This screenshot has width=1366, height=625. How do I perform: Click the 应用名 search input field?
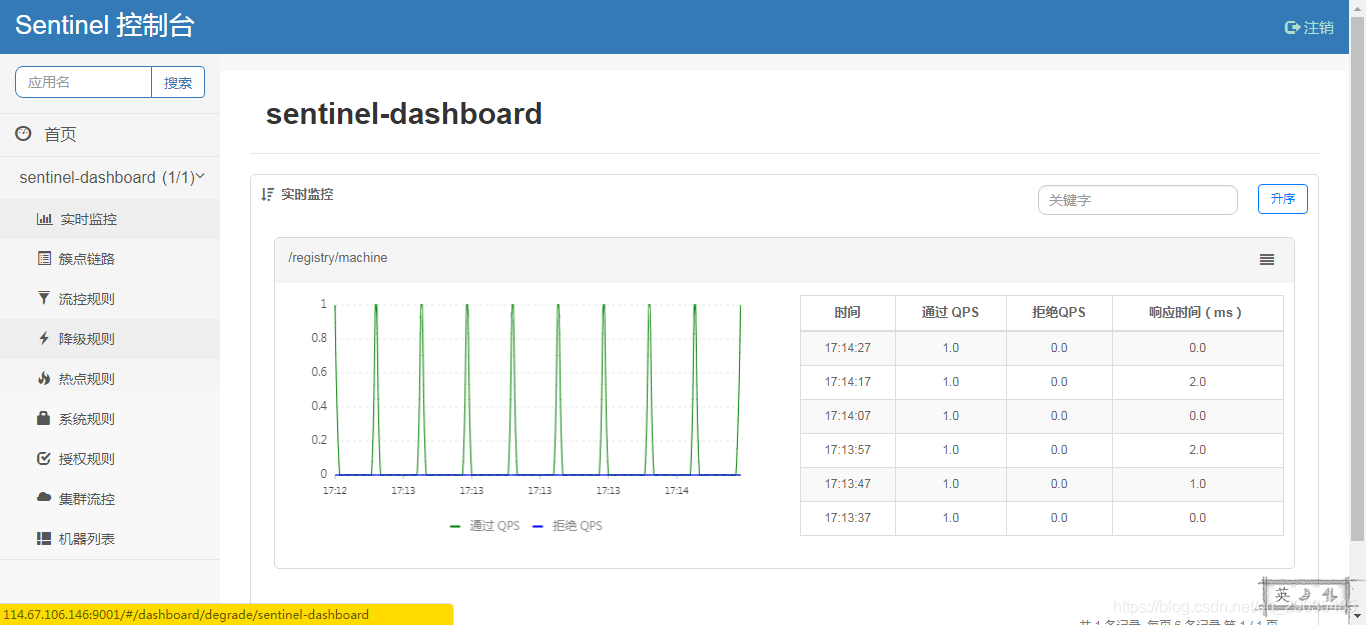pyautogui.click(x=83, y=82)
